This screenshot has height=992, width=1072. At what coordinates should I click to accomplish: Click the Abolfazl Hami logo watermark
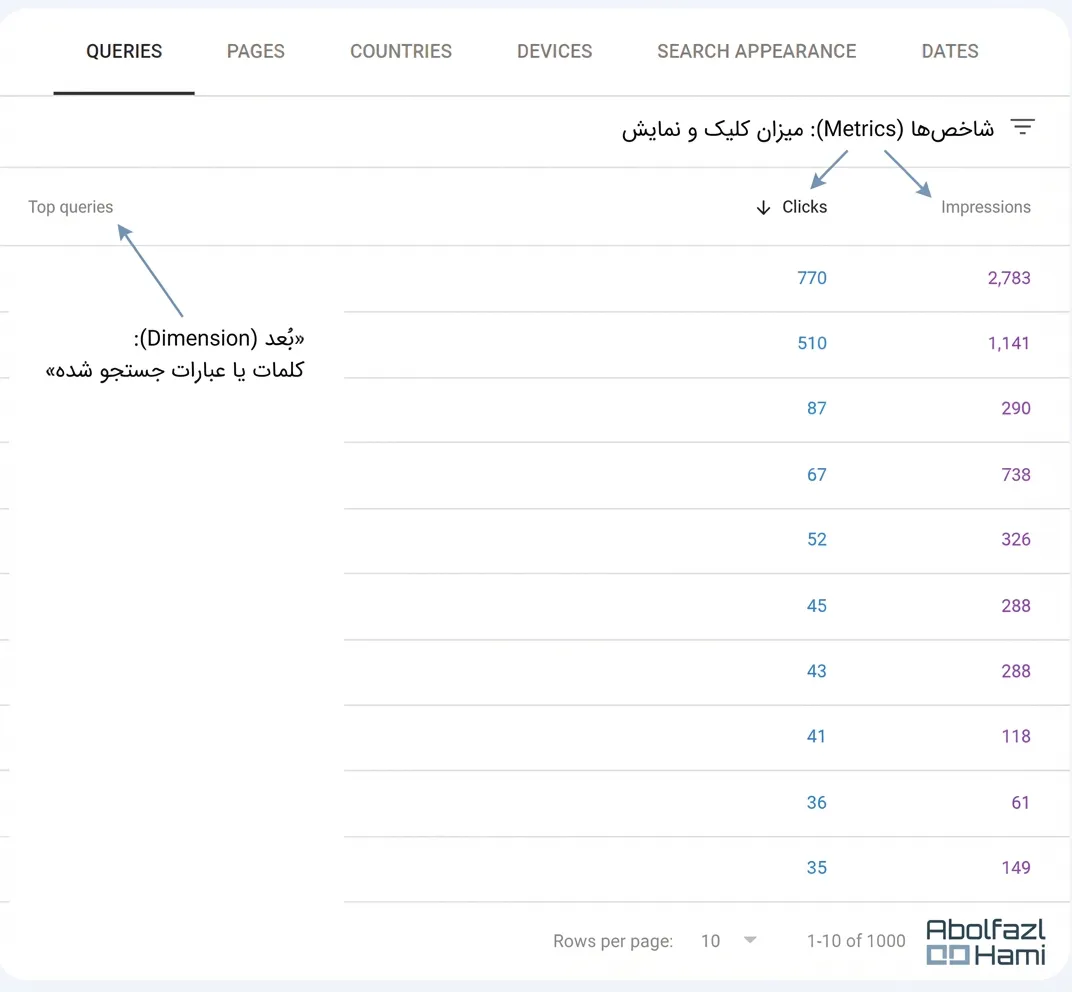985,942
